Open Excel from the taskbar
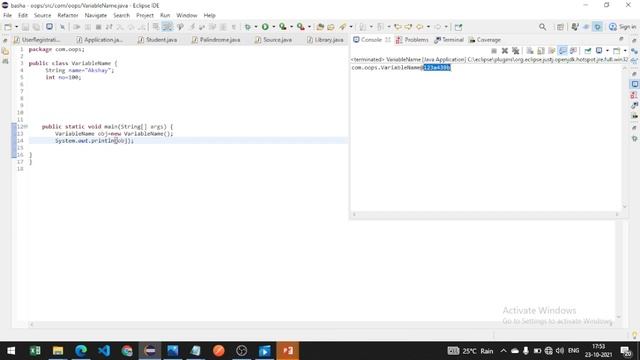The width and height of the screenshot is (640, 360). 35,351
